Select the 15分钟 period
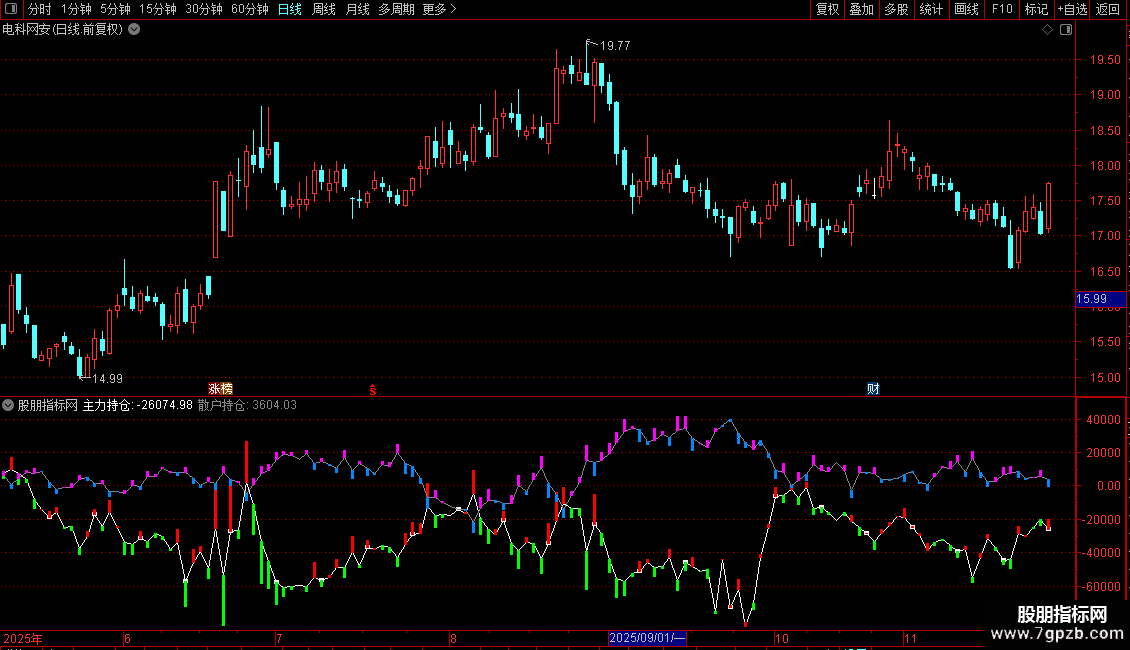Image resolution: width=1130 pixels, height=650 pixels. tap(157, 9)
